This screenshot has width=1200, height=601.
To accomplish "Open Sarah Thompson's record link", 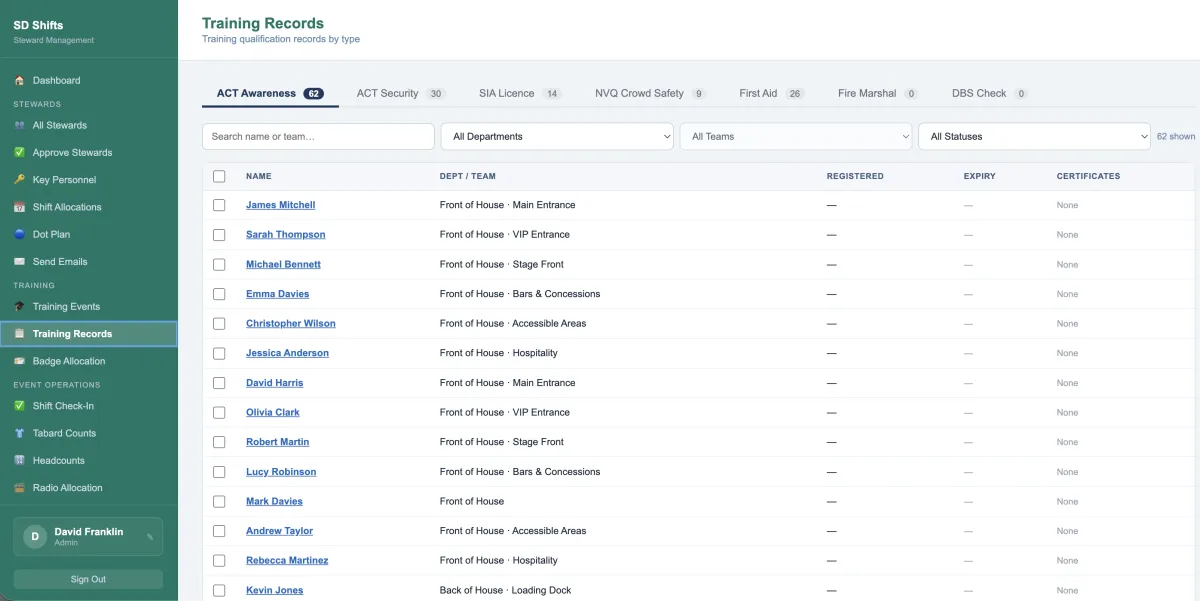I will 285,235.
